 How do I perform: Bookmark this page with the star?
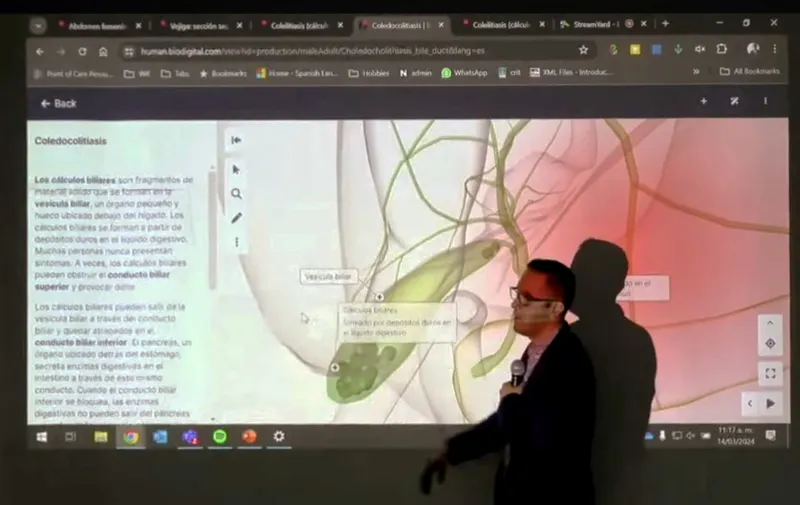(x=583, y=50)
